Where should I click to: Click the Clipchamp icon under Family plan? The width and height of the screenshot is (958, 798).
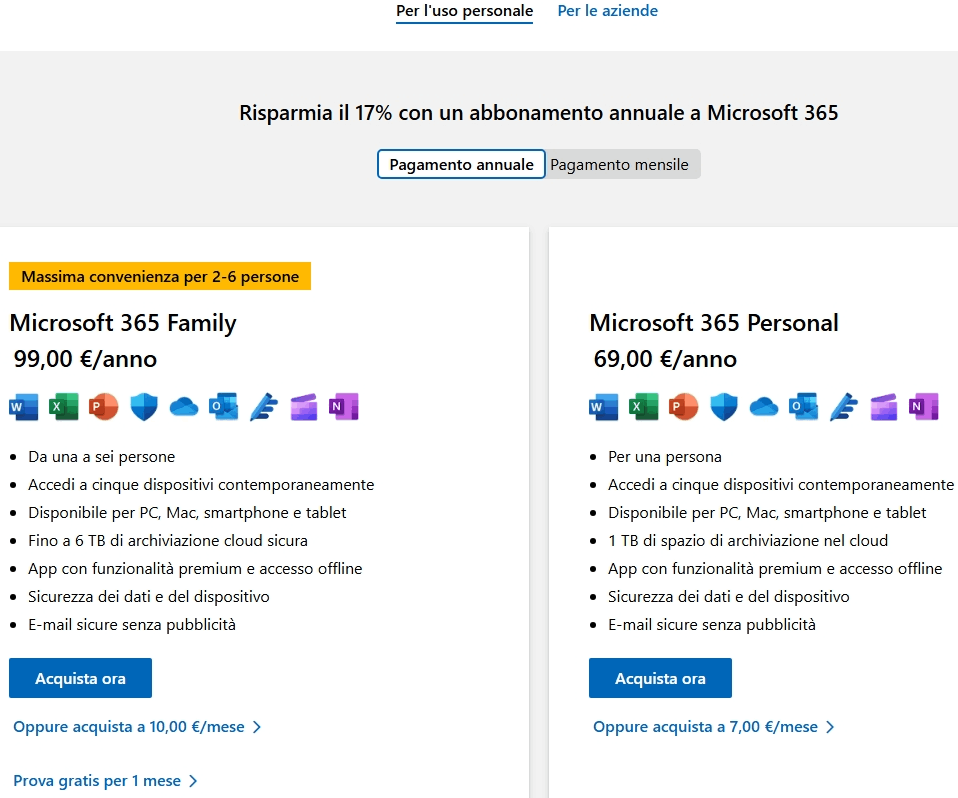[x=304, y=407]
